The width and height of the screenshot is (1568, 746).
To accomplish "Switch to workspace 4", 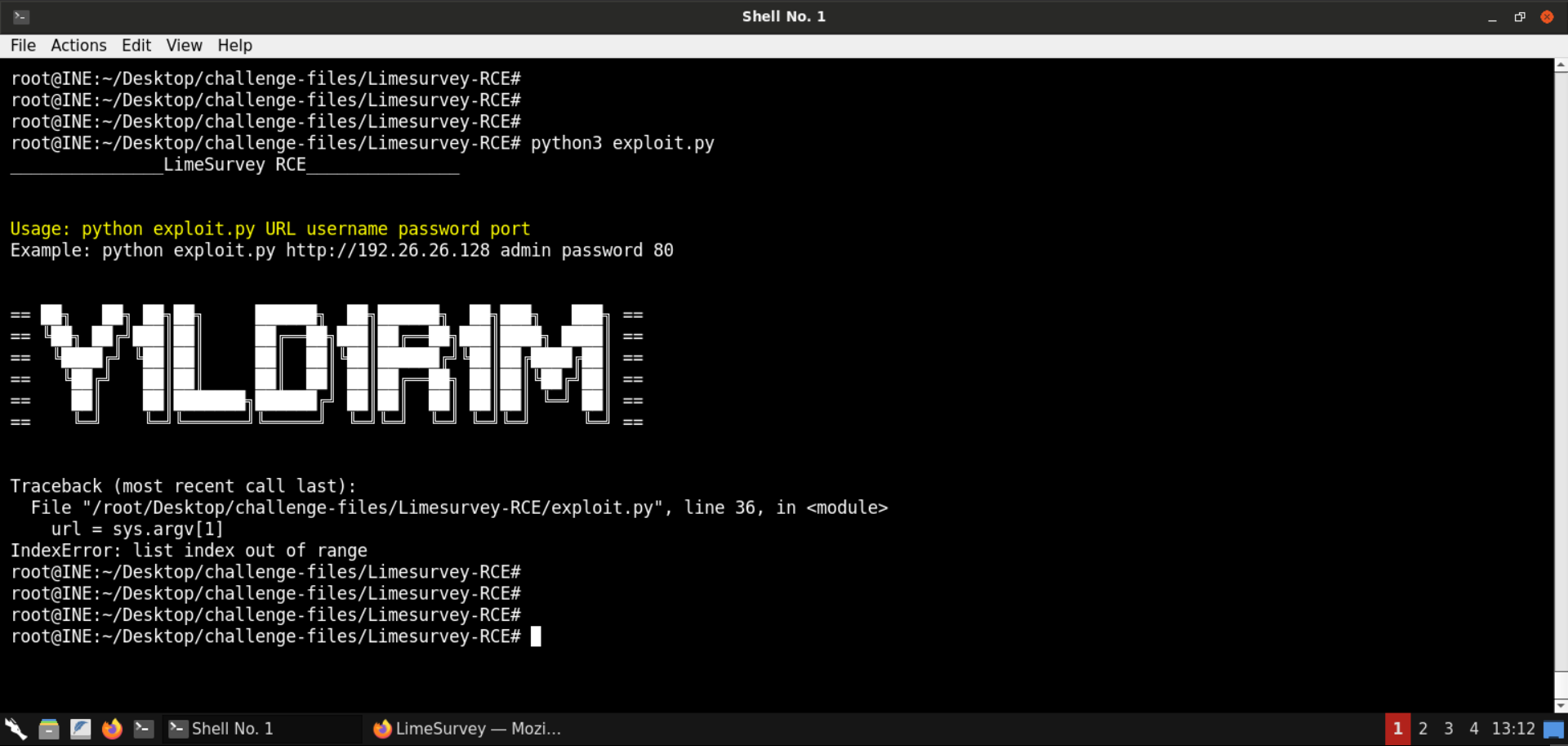I will 1473,729.
